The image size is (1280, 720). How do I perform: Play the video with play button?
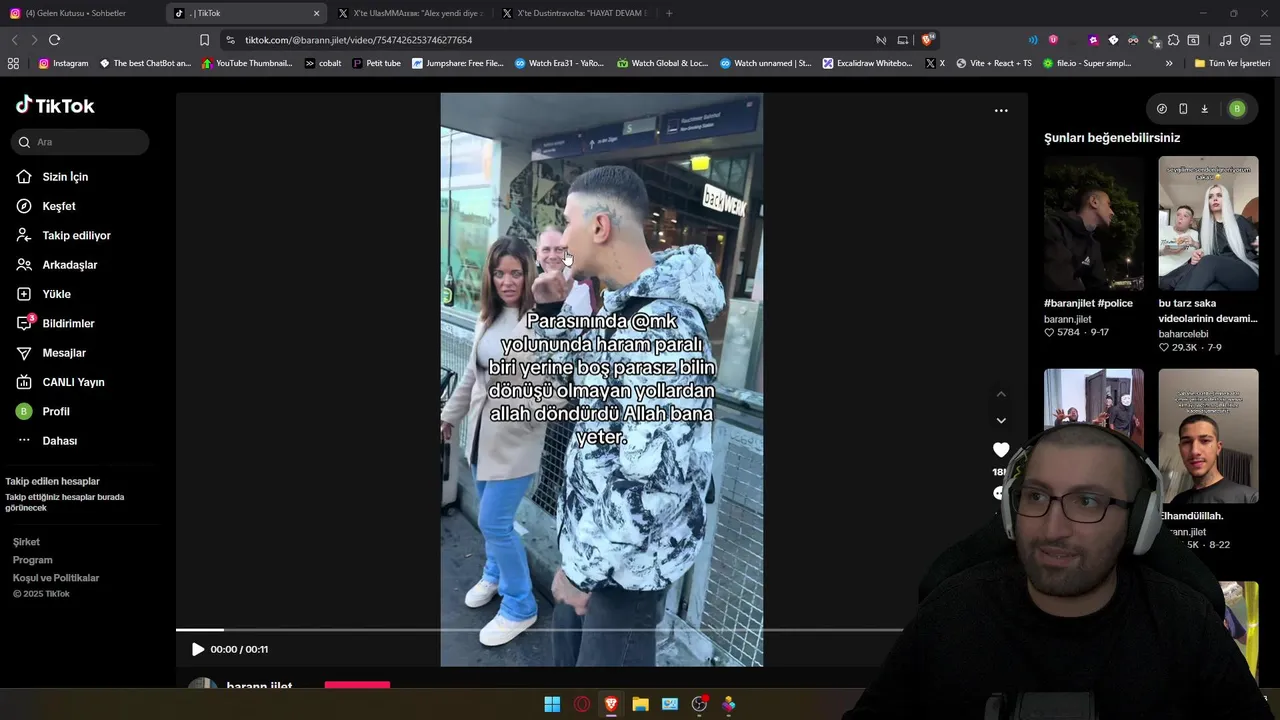[x=197, y=649]
